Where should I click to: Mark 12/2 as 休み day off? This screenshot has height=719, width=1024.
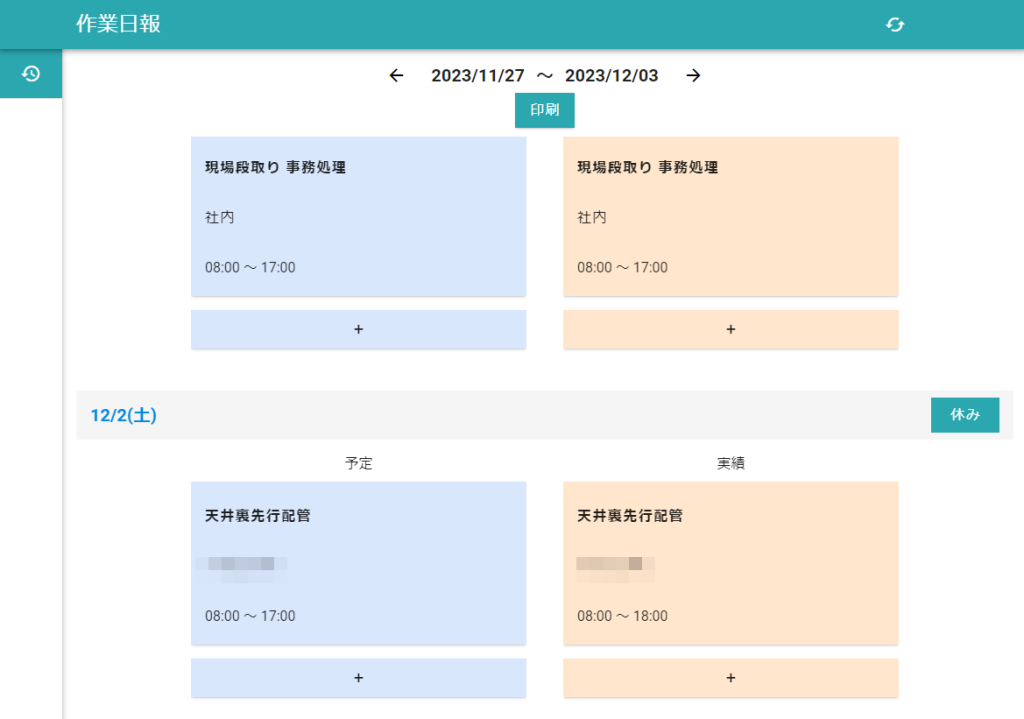964,415
